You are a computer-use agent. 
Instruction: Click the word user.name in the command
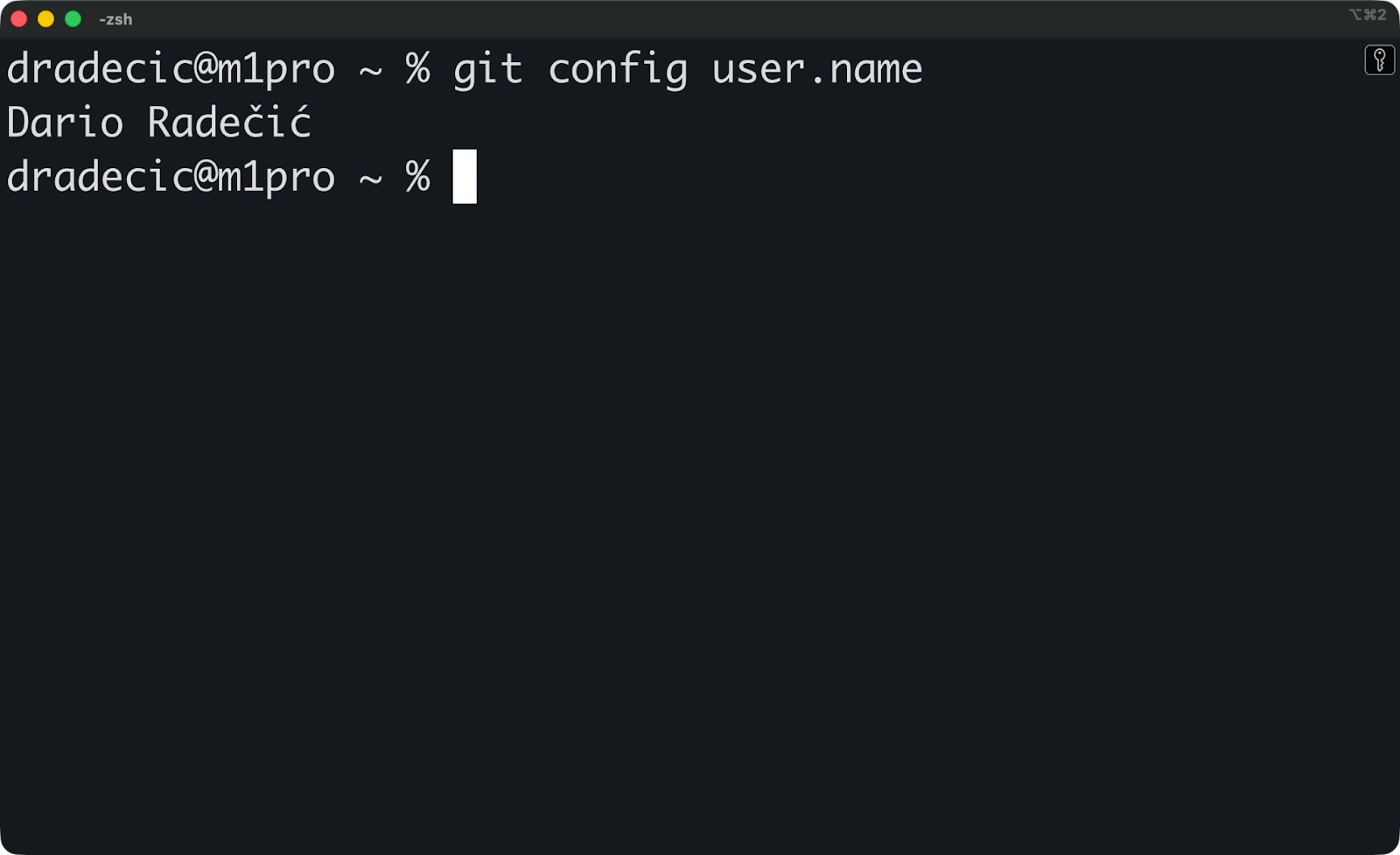815,68
